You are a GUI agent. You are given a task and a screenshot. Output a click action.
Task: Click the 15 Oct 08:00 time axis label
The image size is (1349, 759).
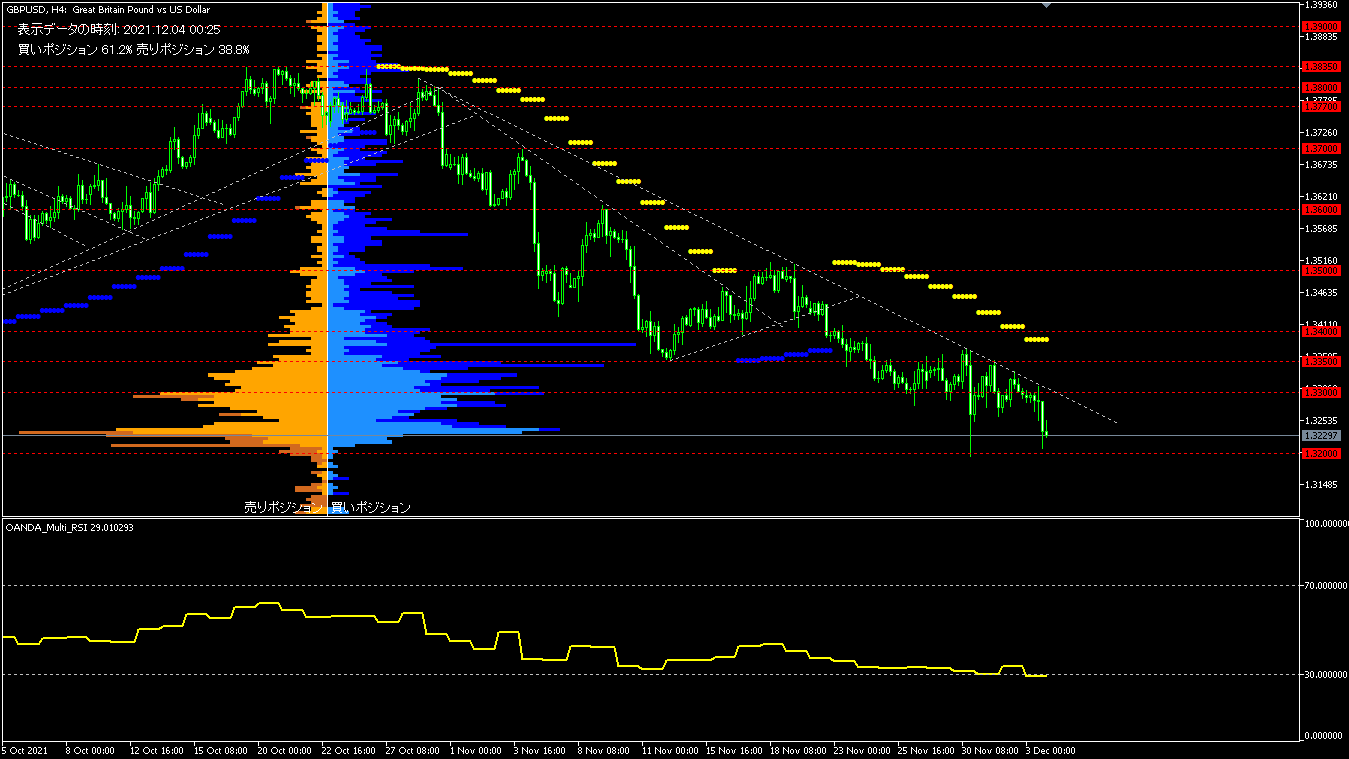[x=219, y=750]
